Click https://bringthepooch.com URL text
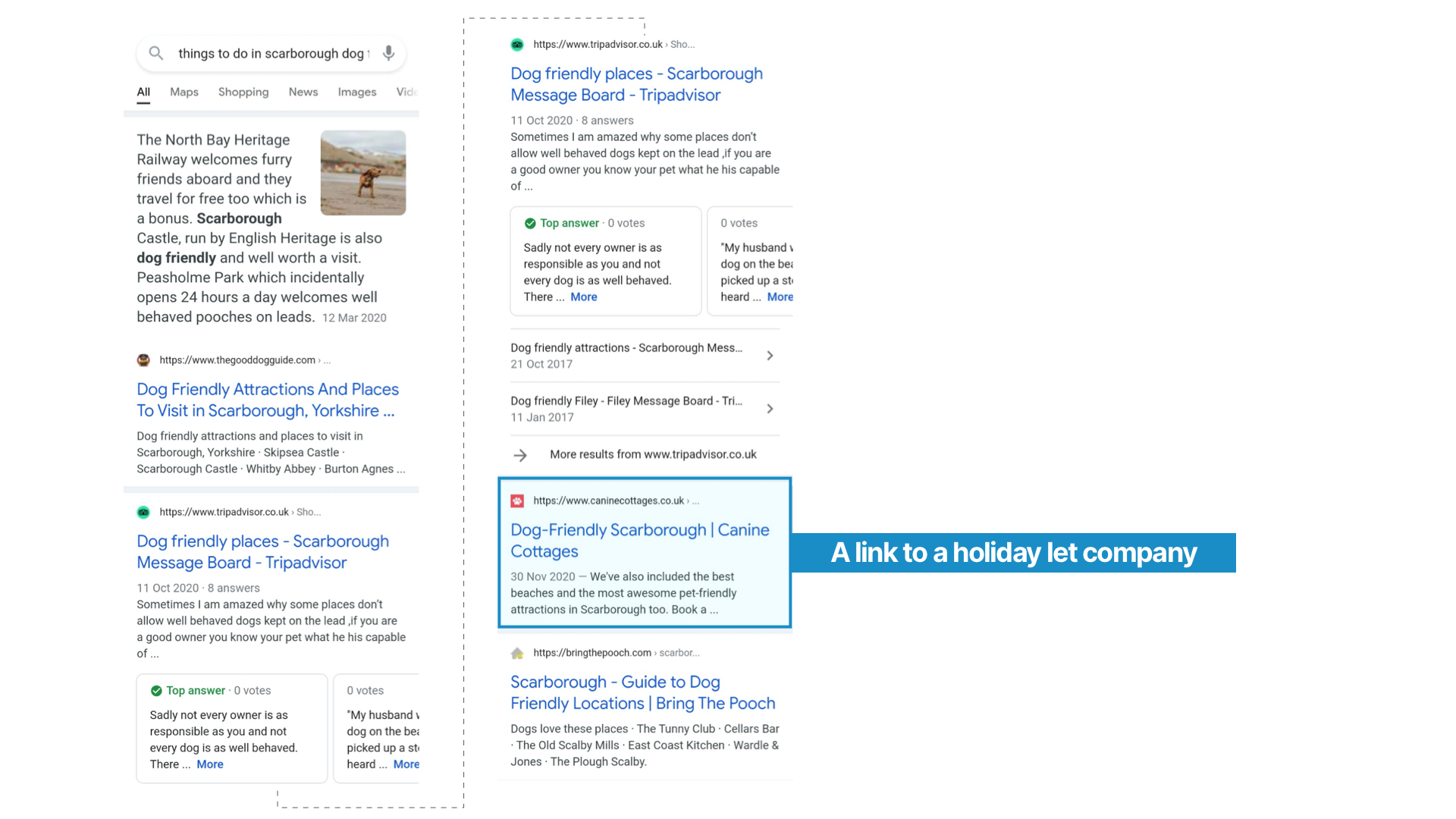 [592, 653]
